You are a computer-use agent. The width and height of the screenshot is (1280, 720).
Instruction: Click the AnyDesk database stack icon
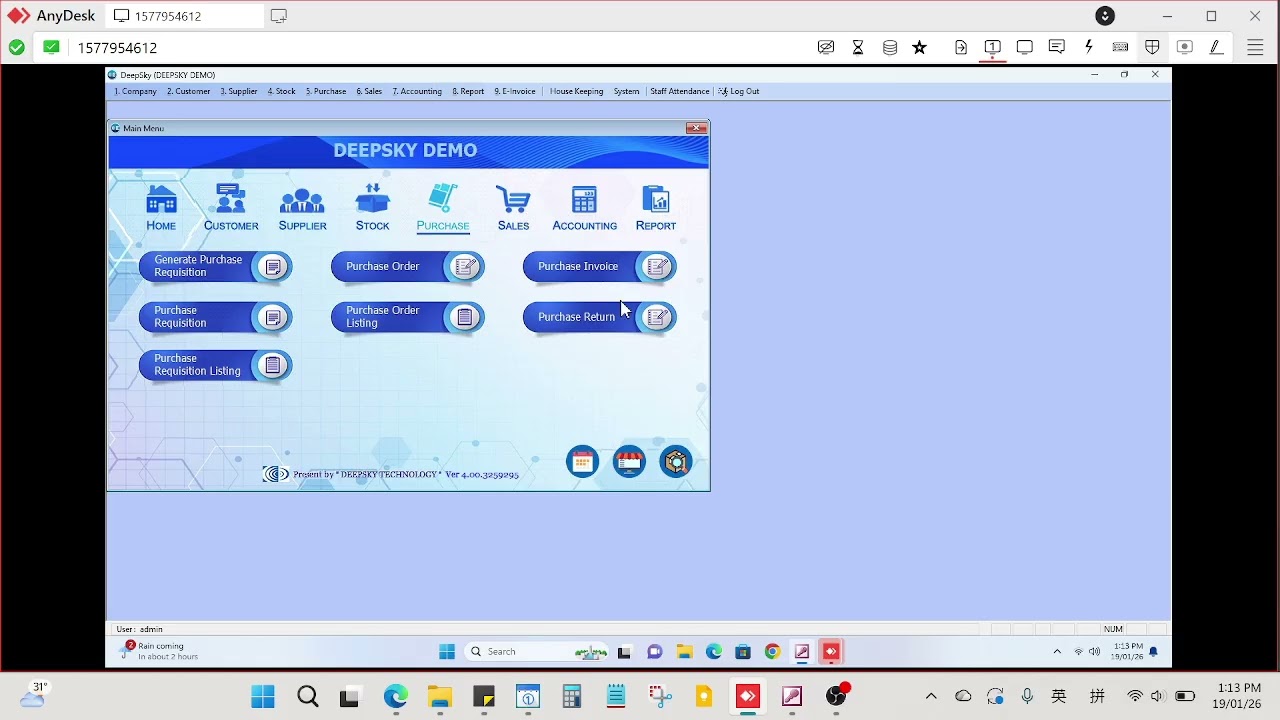tap(890, 47)
